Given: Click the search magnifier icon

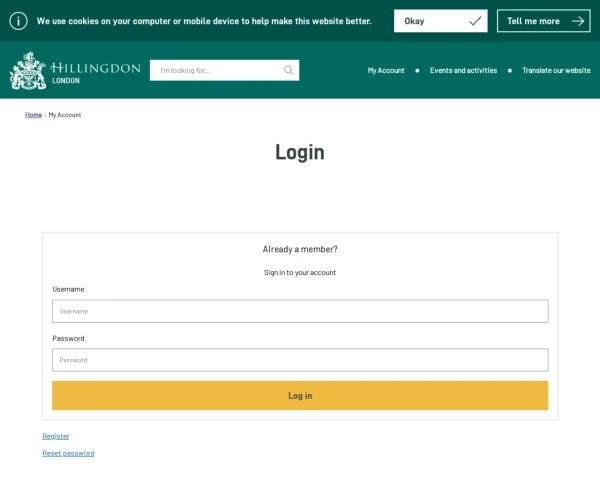Looking at the screenshot, I should coord(289,70).
